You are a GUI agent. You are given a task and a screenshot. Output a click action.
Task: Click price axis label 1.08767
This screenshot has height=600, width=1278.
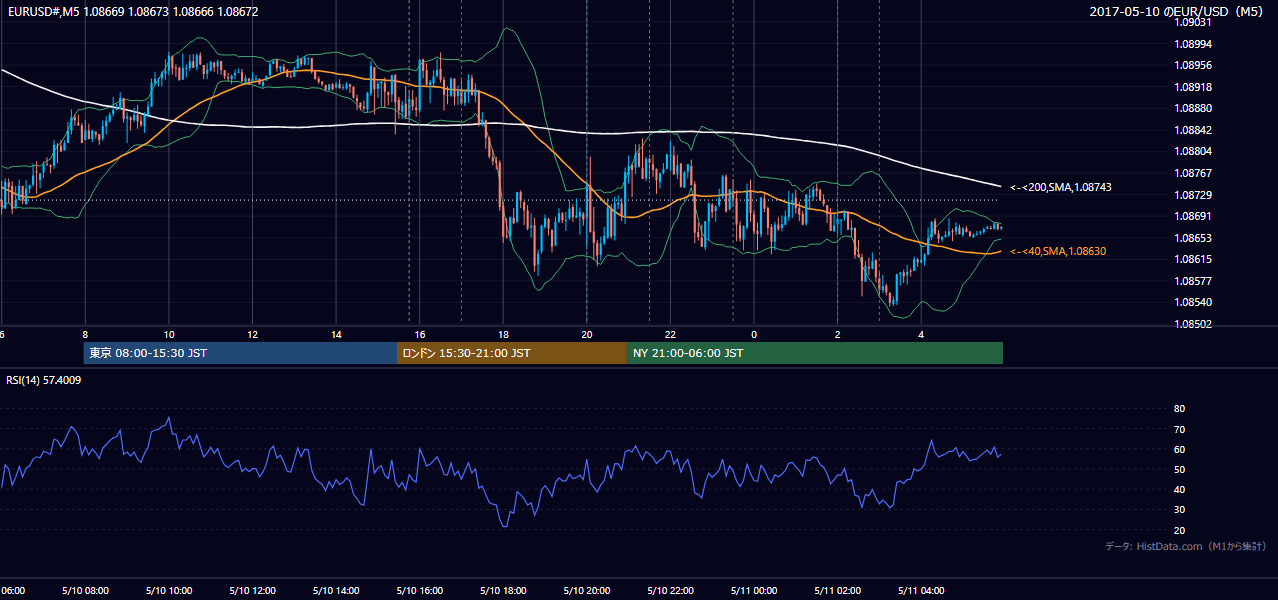[1194, 173]
